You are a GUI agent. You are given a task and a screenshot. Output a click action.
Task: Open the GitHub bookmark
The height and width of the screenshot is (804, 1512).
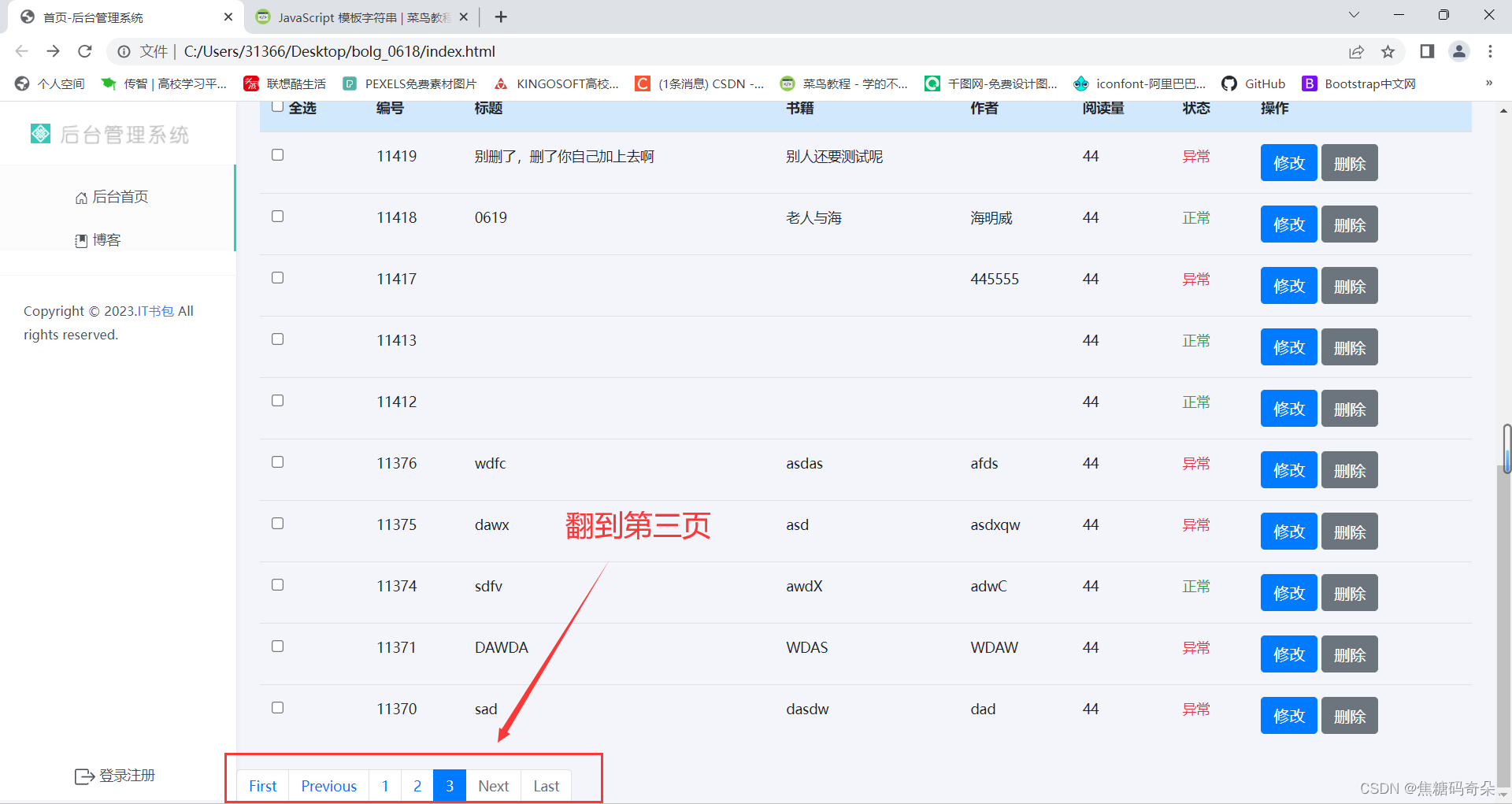click(1253, 83)
